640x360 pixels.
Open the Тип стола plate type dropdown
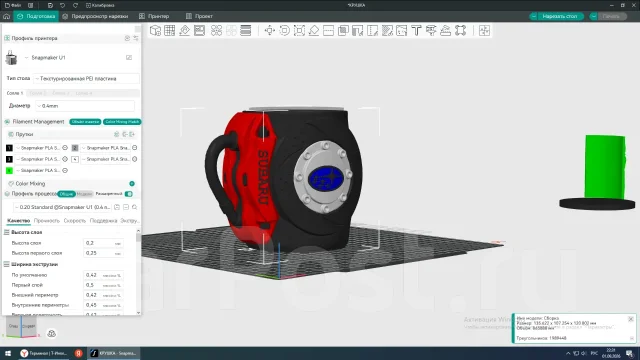[86, 78]
